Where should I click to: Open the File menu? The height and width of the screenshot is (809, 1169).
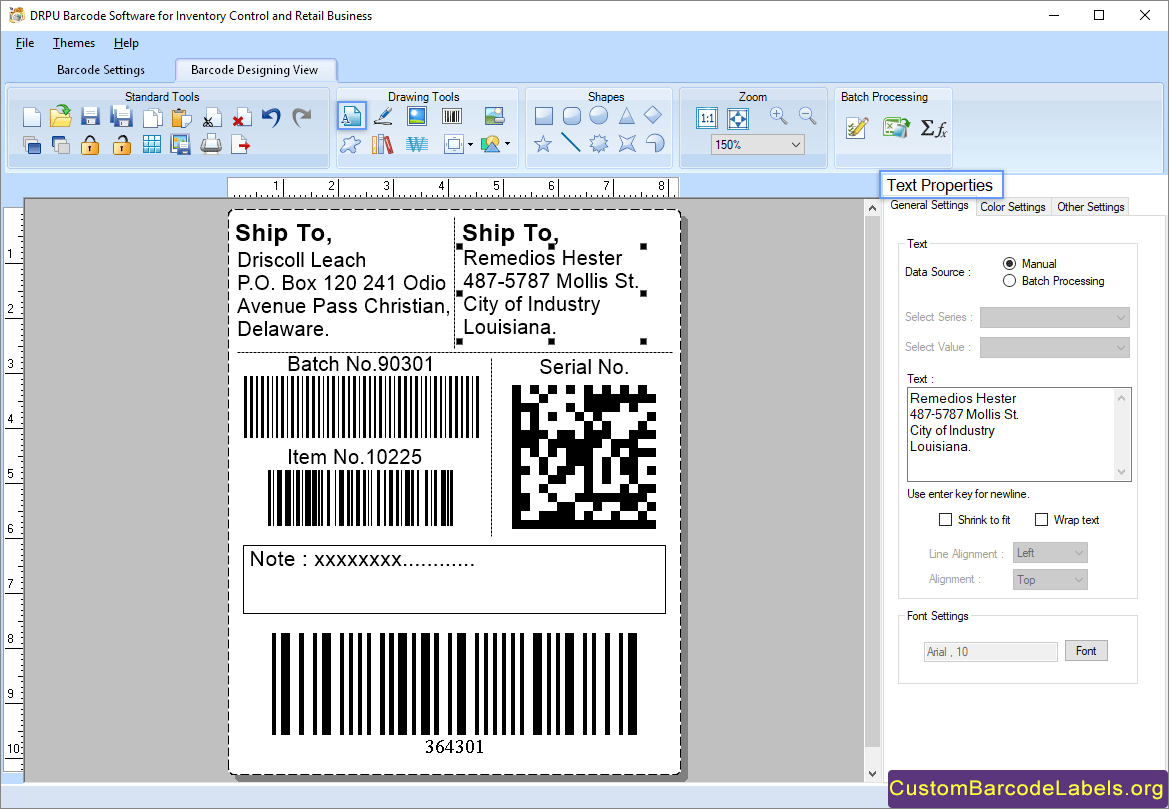(25, 43)
